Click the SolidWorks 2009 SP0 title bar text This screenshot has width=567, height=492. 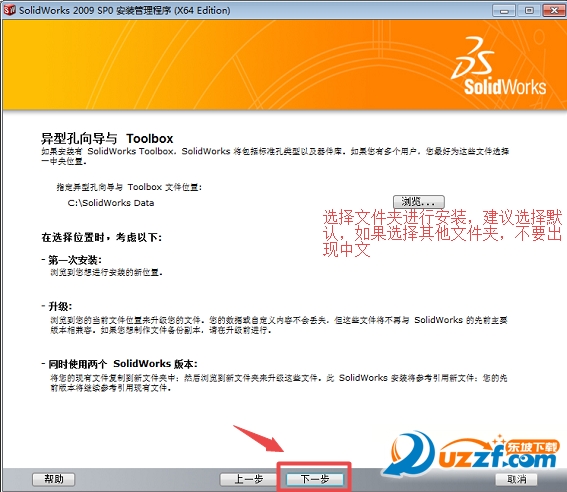[x=124, y=10]
